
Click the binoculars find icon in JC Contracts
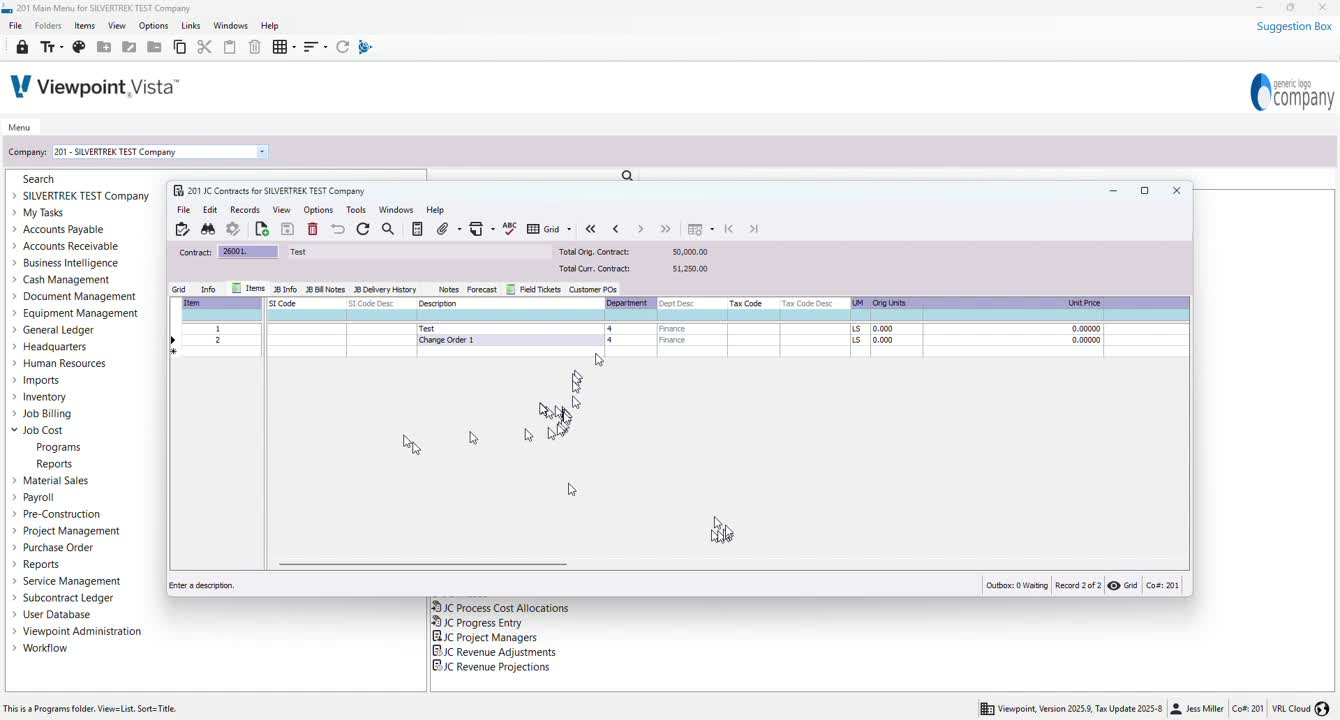[x=208, y=229]
